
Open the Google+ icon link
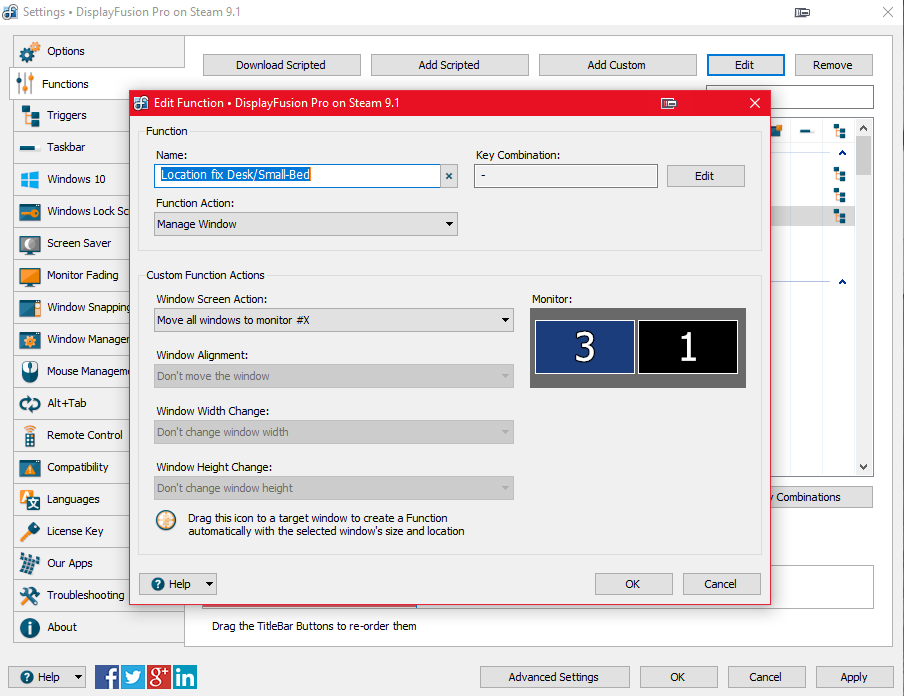click(159, 677)
